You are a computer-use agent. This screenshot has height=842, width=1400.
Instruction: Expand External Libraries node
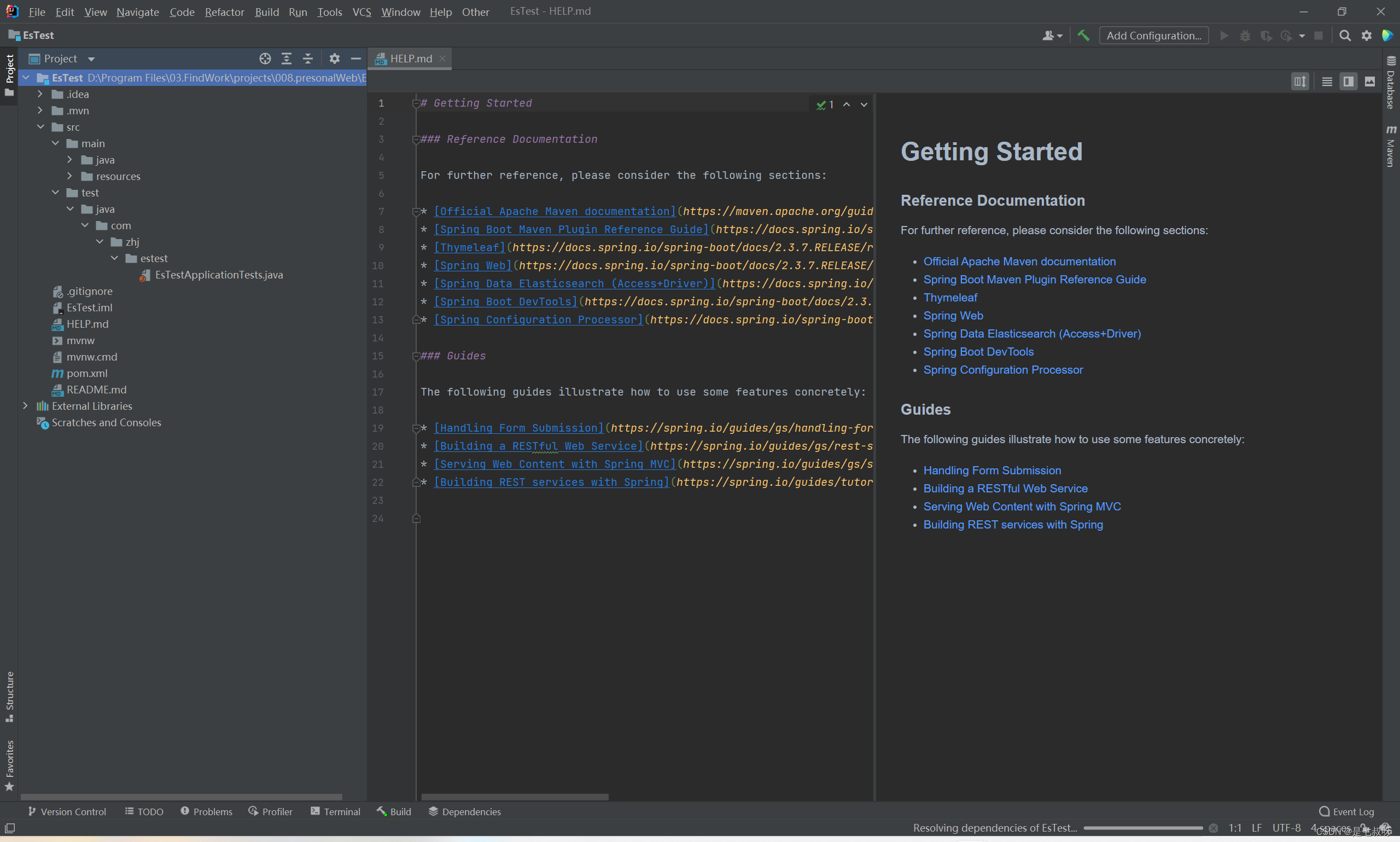(25, 405)
